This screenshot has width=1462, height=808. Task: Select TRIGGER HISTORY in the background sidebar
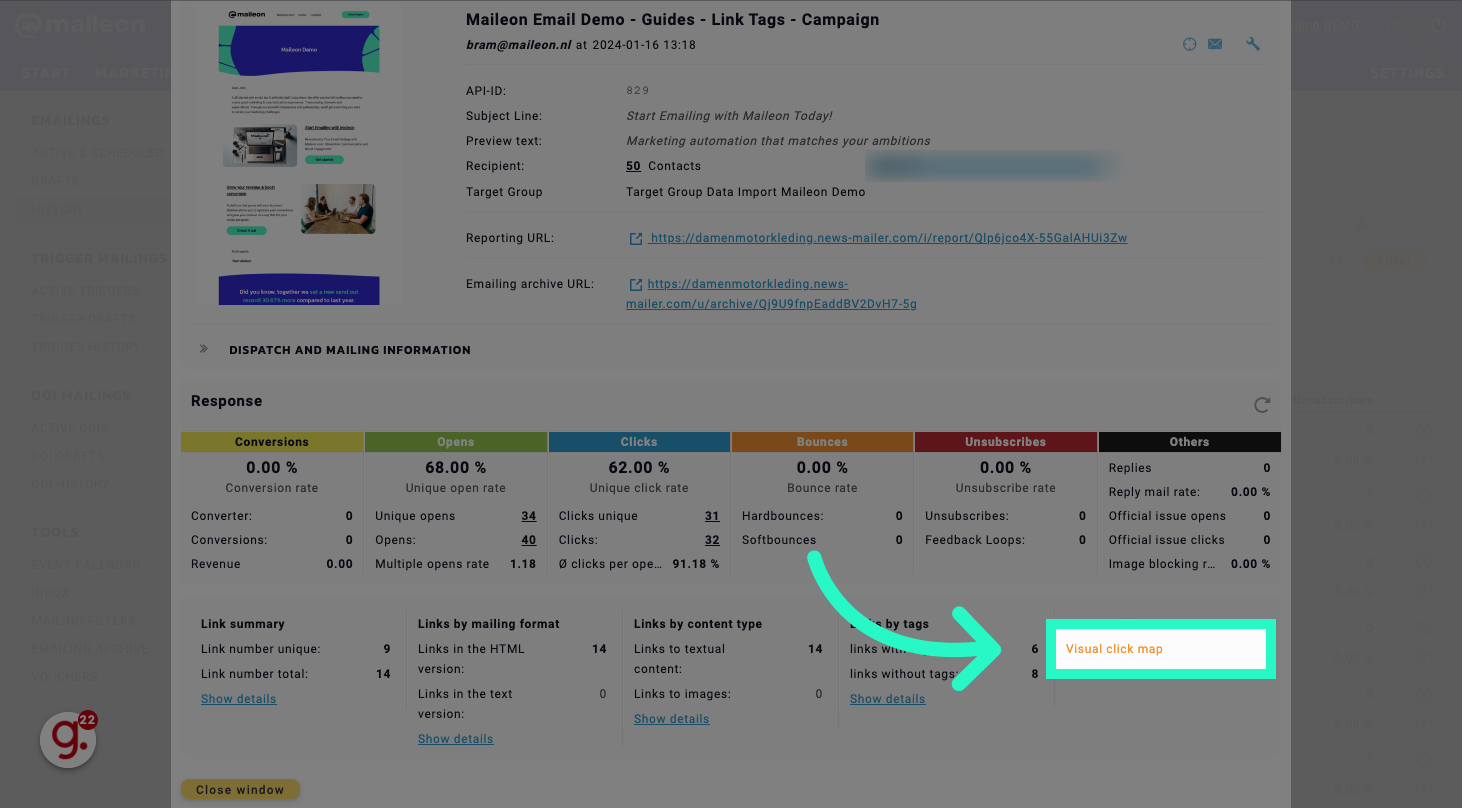tap(86, 347)
